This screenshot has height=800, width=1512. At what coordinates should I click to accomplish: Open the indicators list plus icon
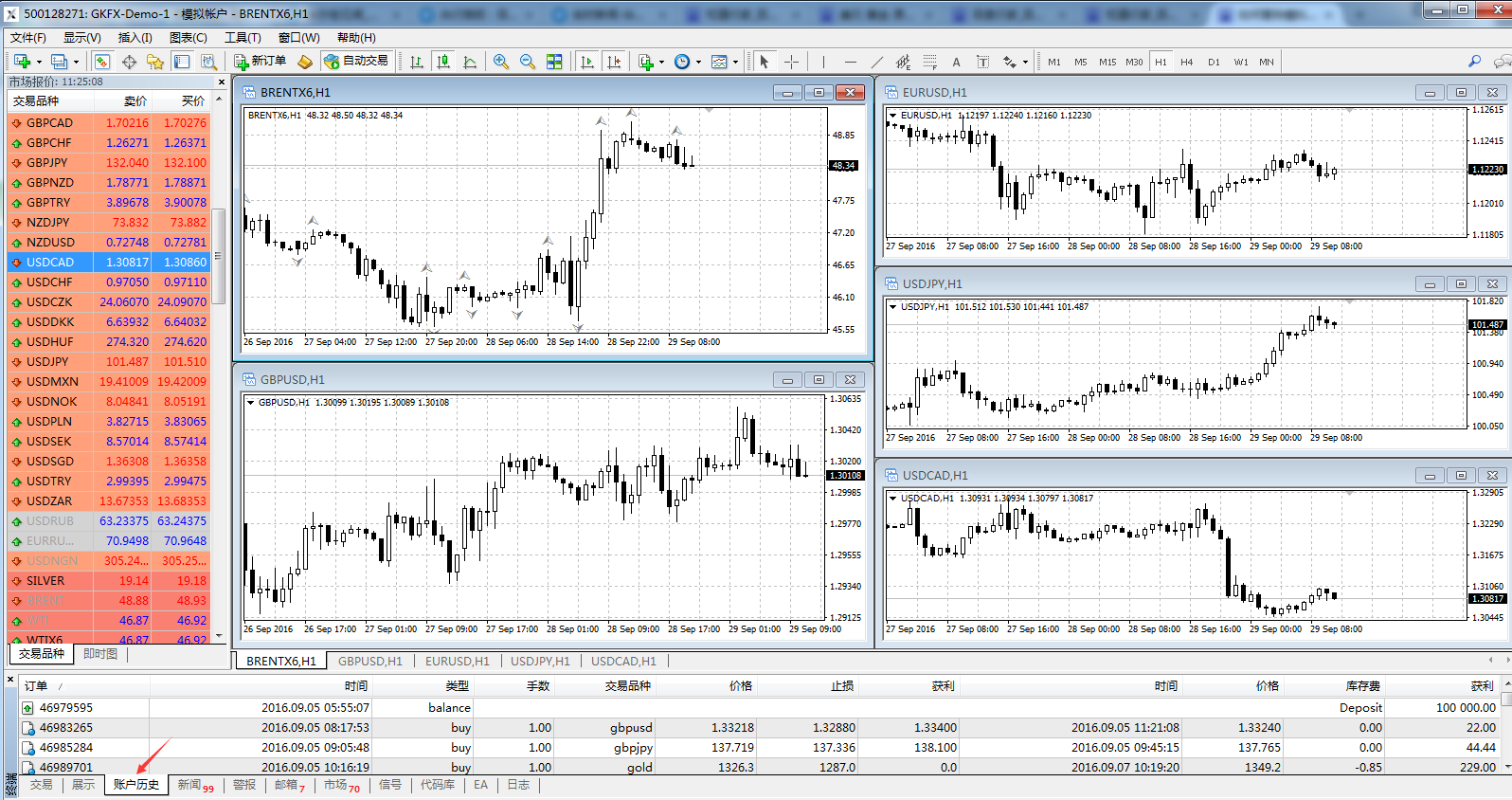pyautogui.click(x=646, y=62)
